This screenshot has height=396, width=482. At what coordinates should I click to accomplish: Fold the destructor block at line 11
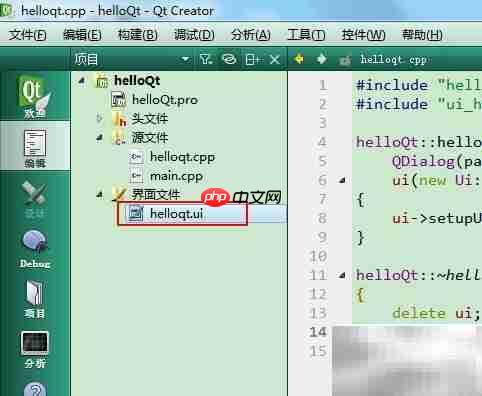[x=342, y=275]
